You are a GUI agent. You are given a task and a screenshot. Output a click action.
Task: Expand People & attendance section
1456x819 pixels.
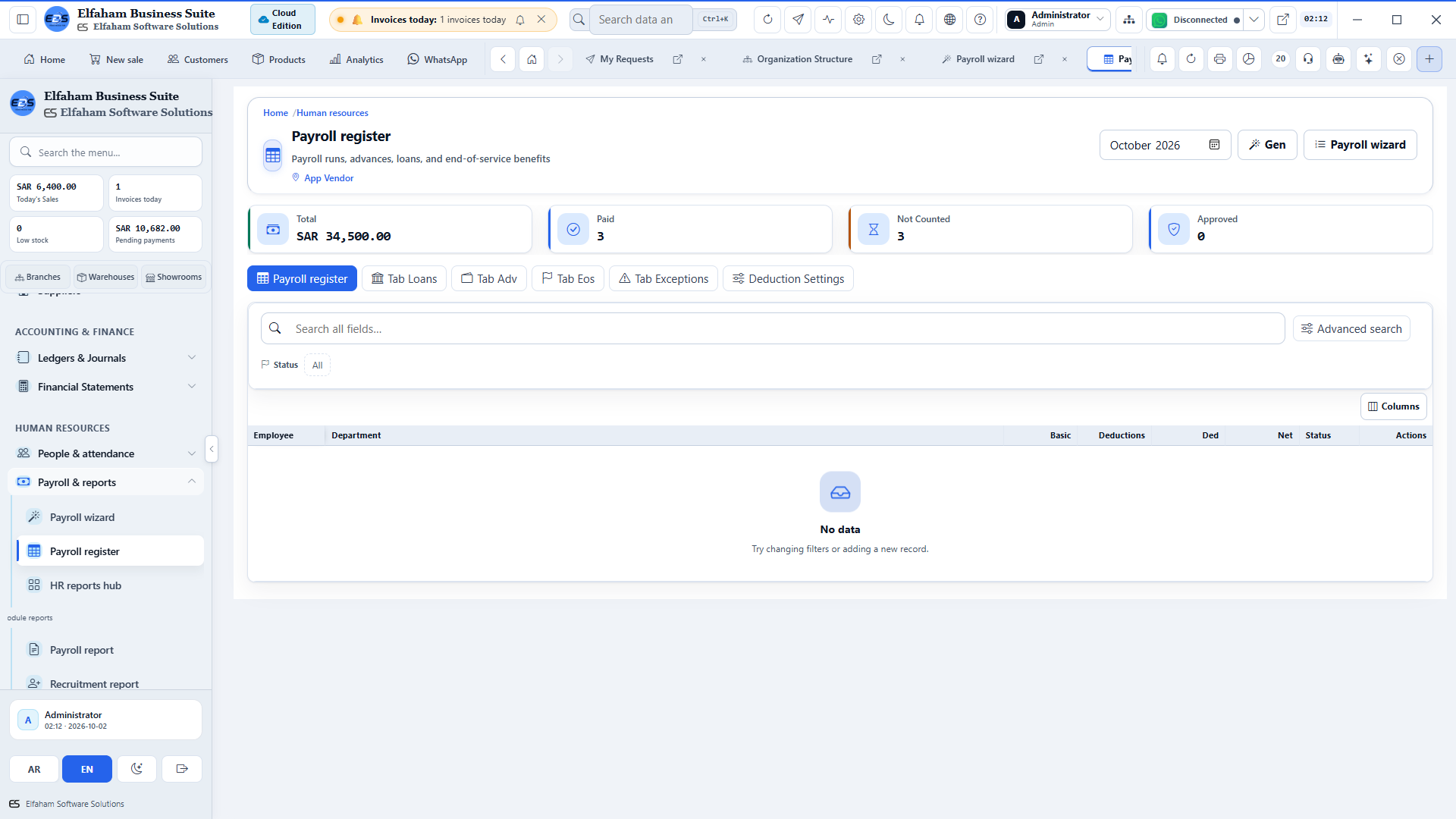106,453
